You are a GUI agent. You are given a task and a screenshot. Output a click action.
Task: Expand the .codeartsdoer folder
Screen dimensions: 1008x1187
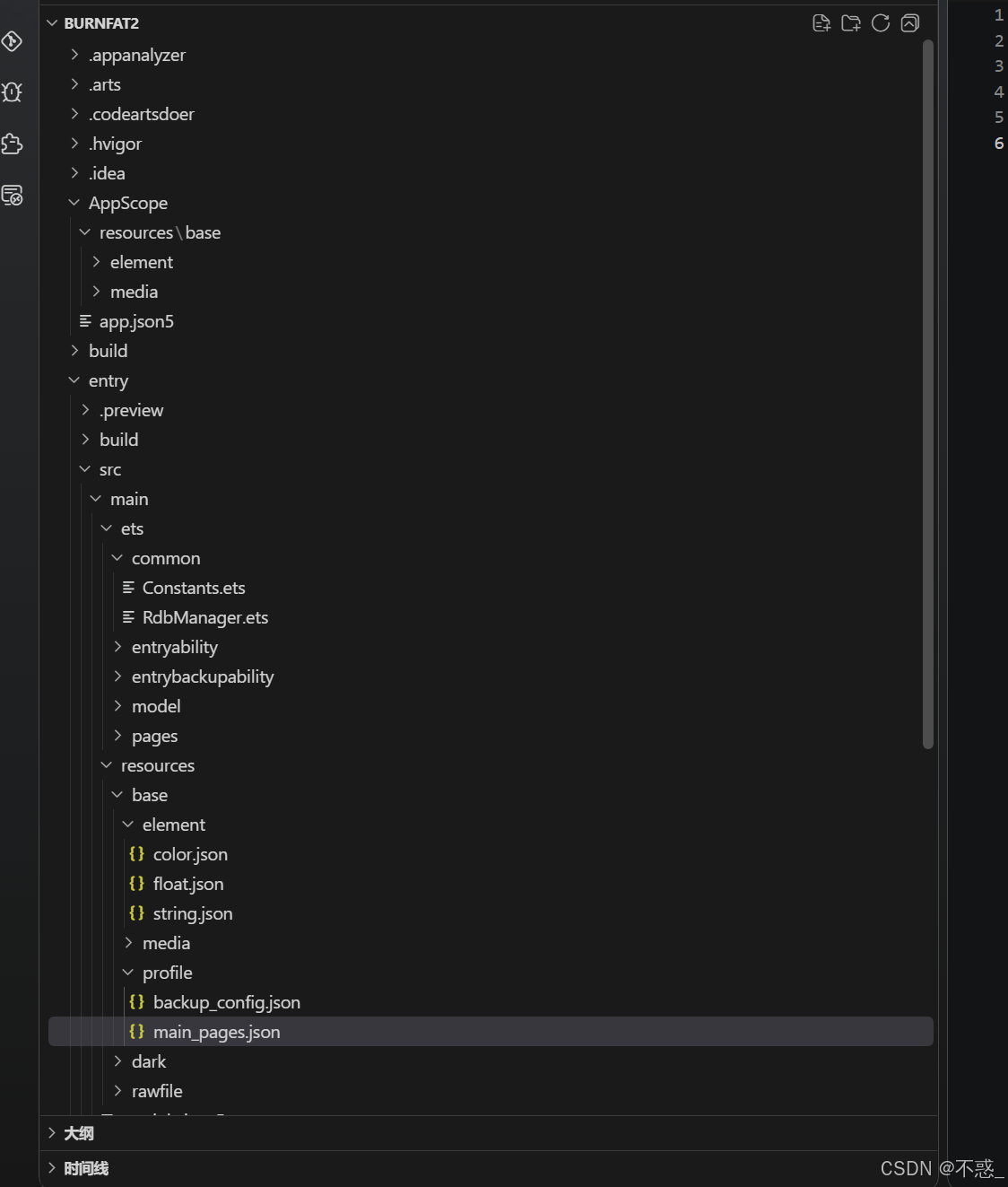74,114
